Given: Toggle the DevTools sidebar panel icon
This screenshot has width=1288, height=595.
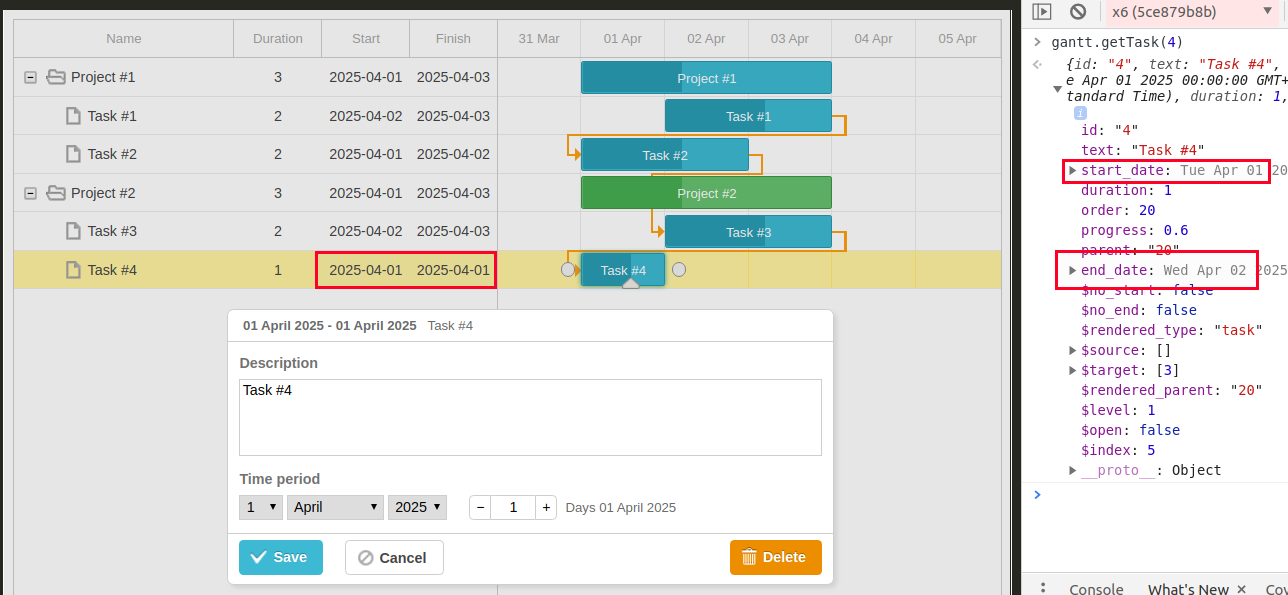Looking at the screenshot, I should (x=1041, y=11).
